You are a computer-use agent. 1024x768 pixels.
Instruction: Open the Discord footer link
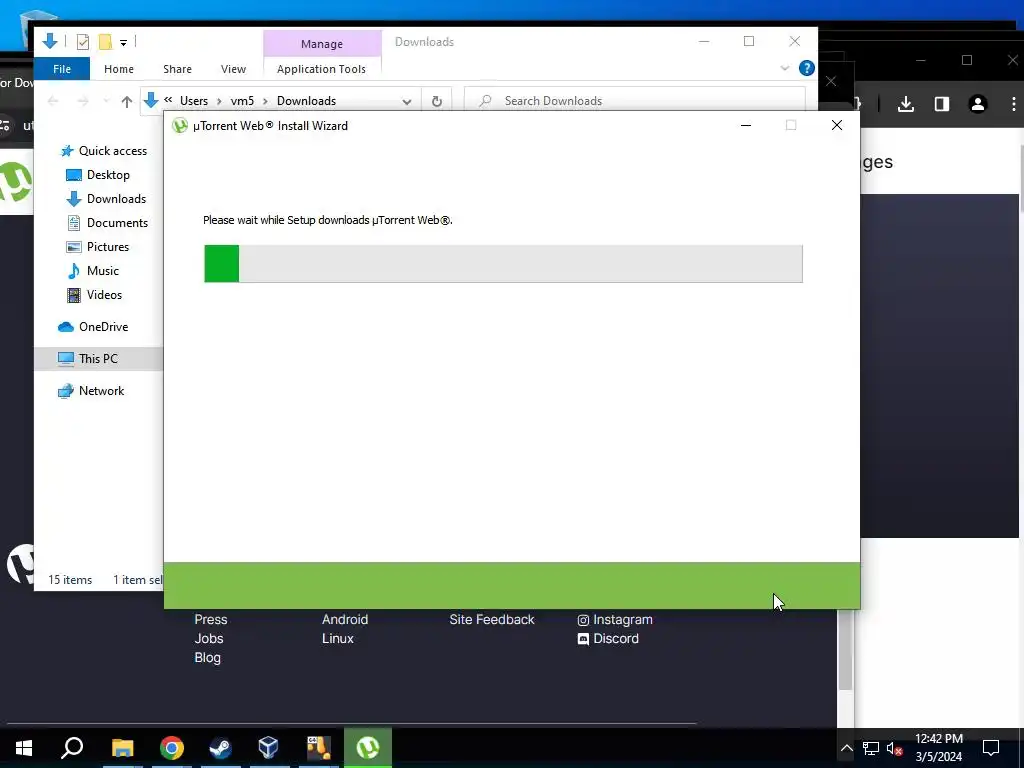click(608, 639)
